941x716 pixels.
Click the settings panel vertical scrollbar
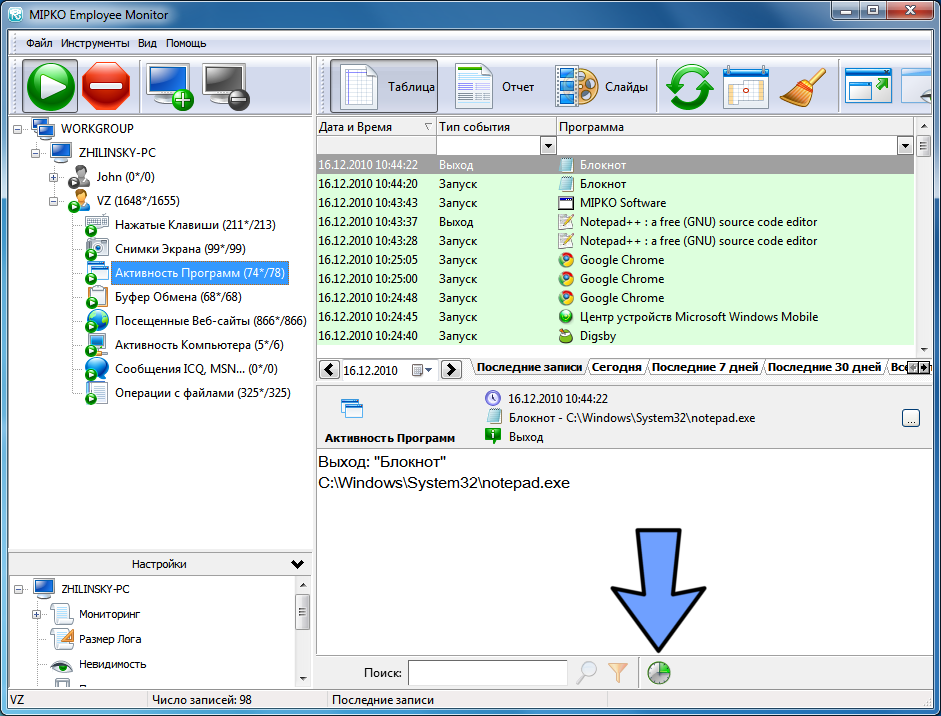(x=303, y=632)
